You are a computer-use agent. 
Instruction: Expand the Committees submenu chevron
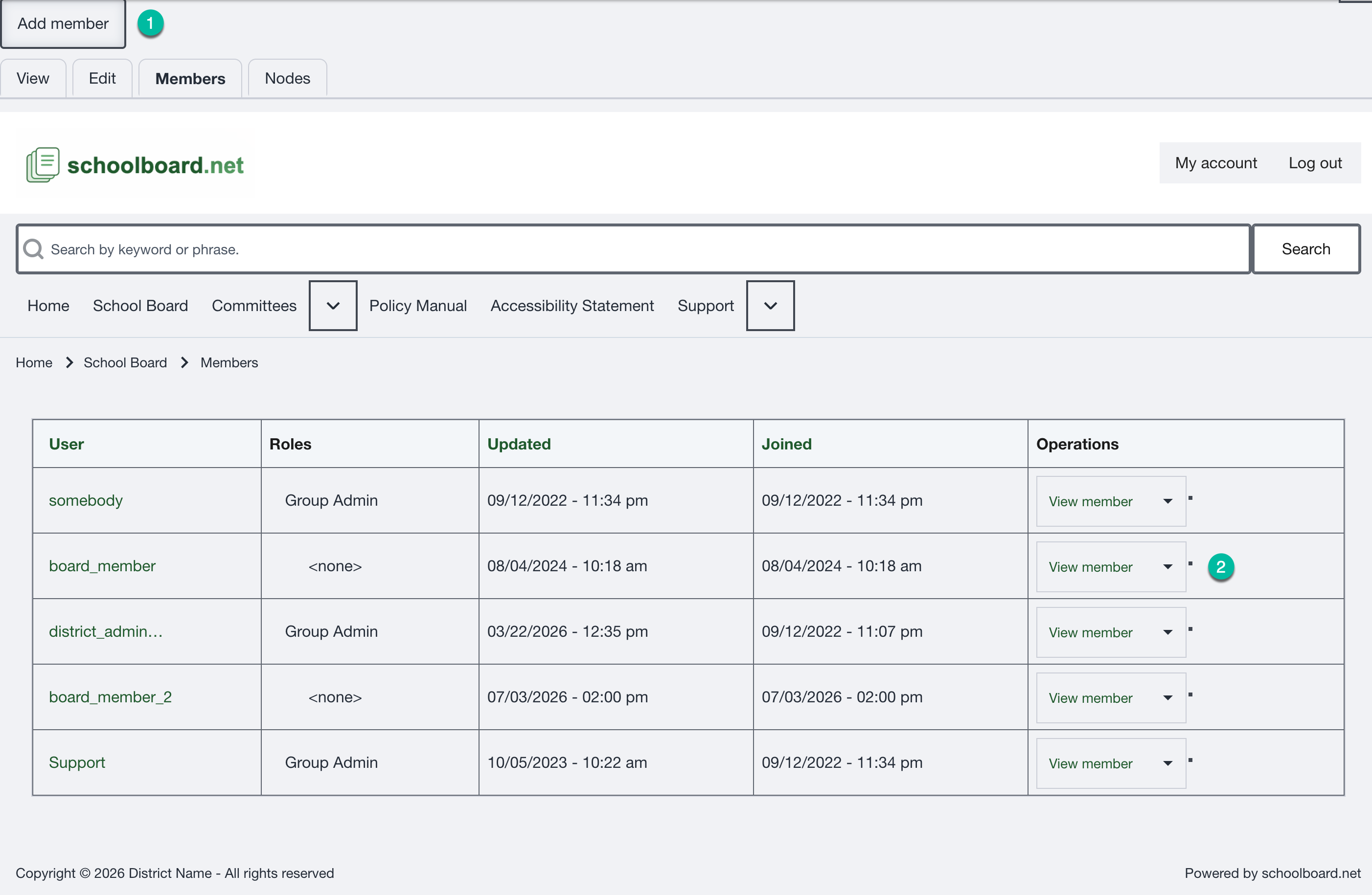(x=333, y=306)
